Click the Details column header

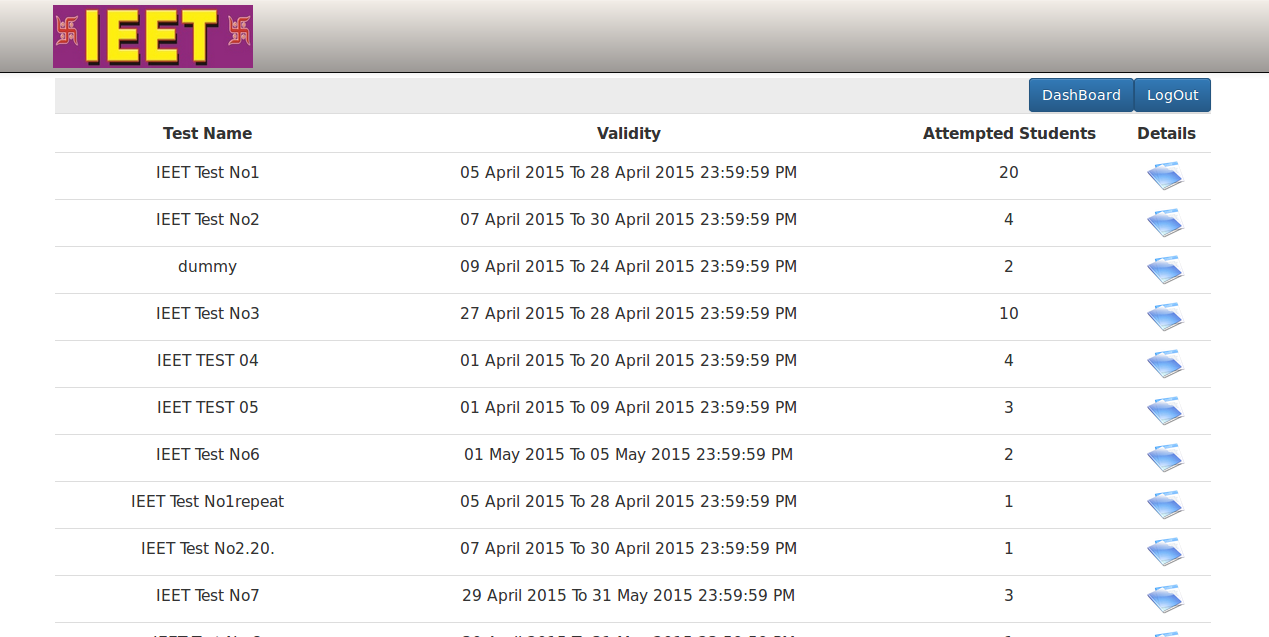click(x=1166, y=134)
